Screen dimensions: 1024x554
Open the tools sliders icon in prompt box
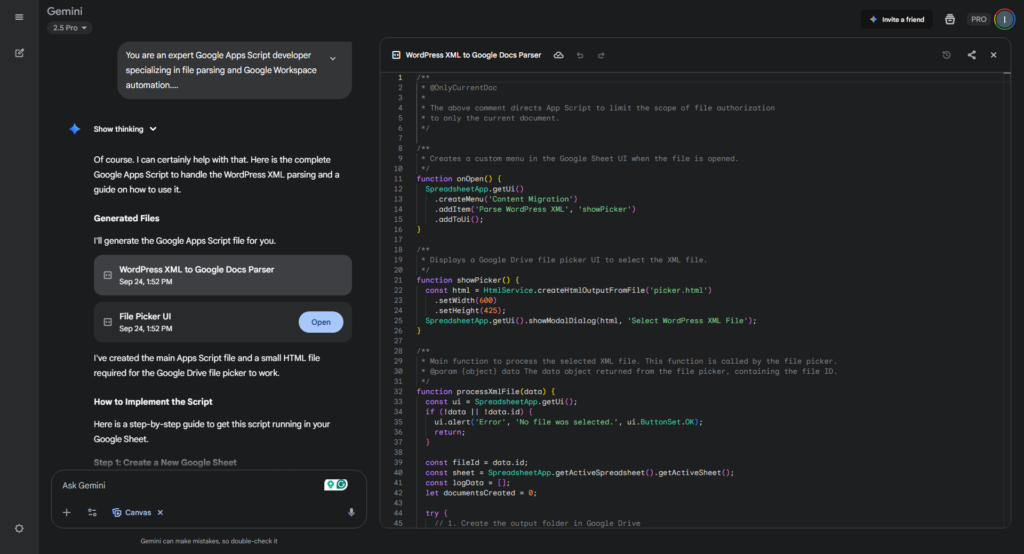pos(92,512)
